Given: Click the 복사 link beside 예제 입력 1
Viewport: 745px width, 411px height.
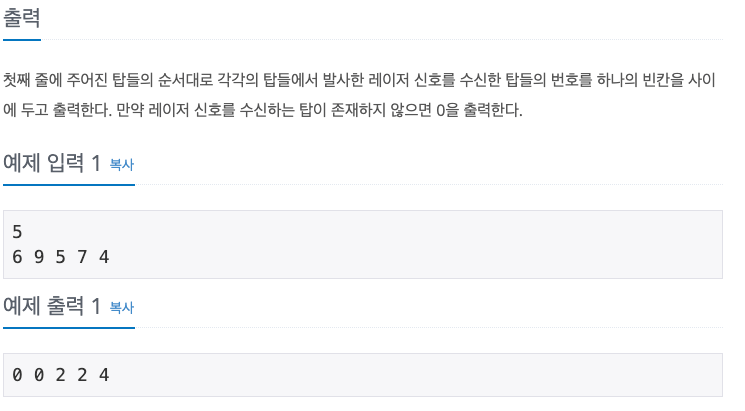Looking at the screenshot, I should pos(121,165).
